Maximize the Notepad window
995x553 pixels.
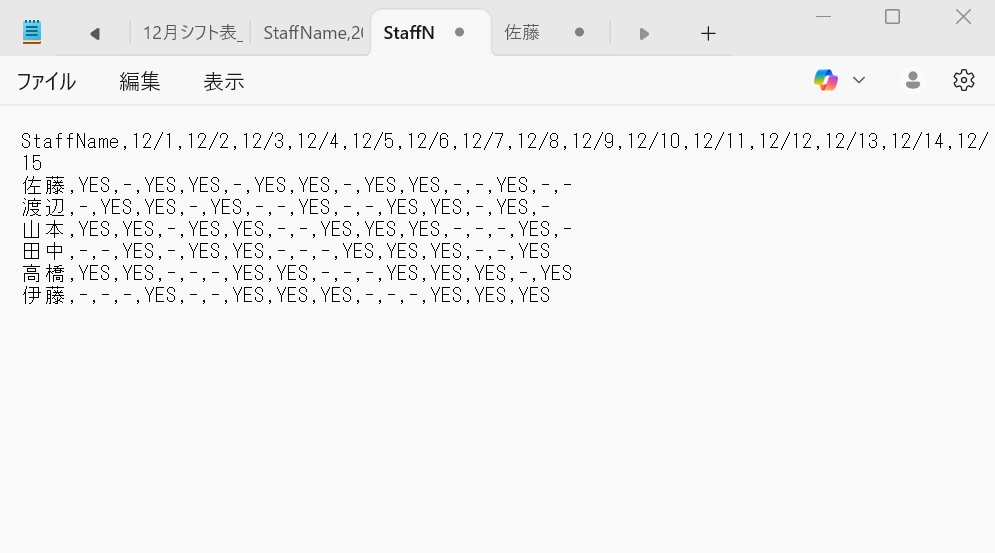(892, 16)
